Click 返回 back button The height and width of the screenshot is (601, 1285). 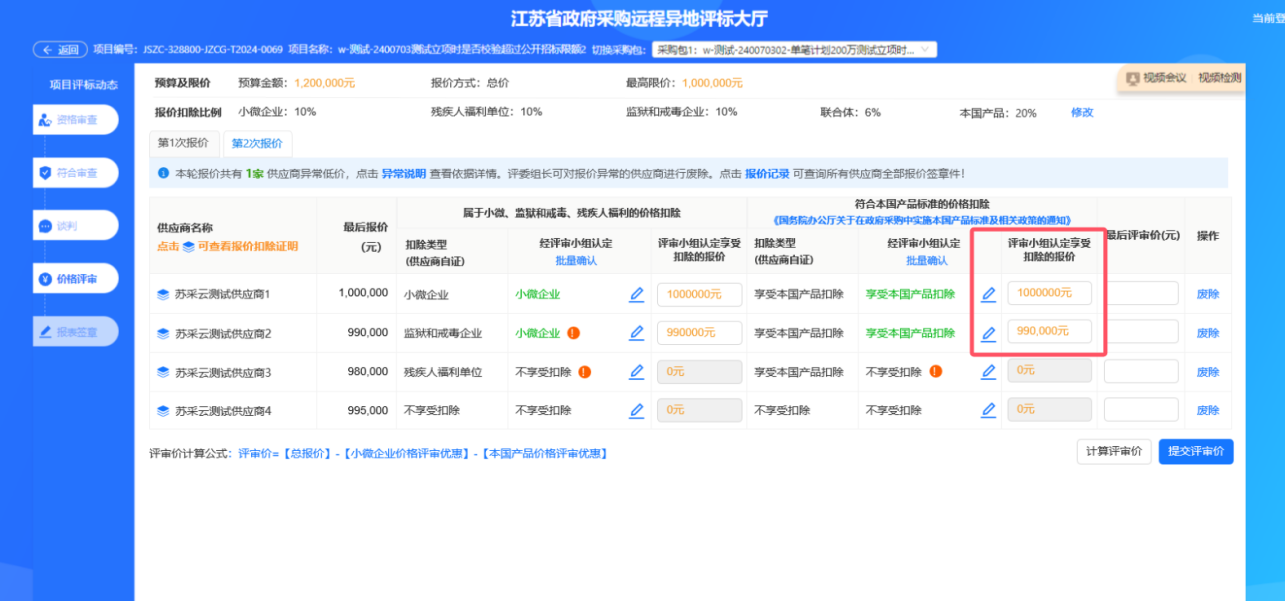[60, 49]
